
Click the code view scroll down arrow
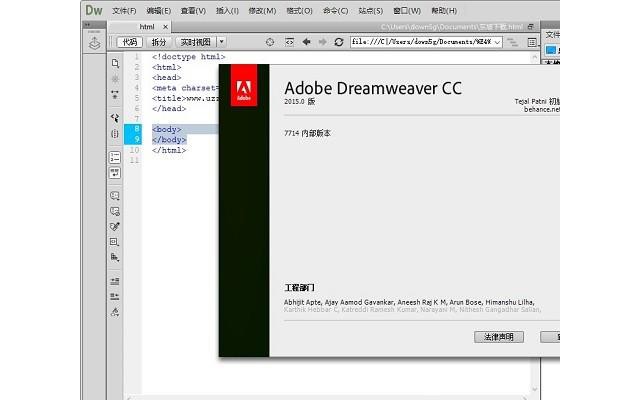535,389
